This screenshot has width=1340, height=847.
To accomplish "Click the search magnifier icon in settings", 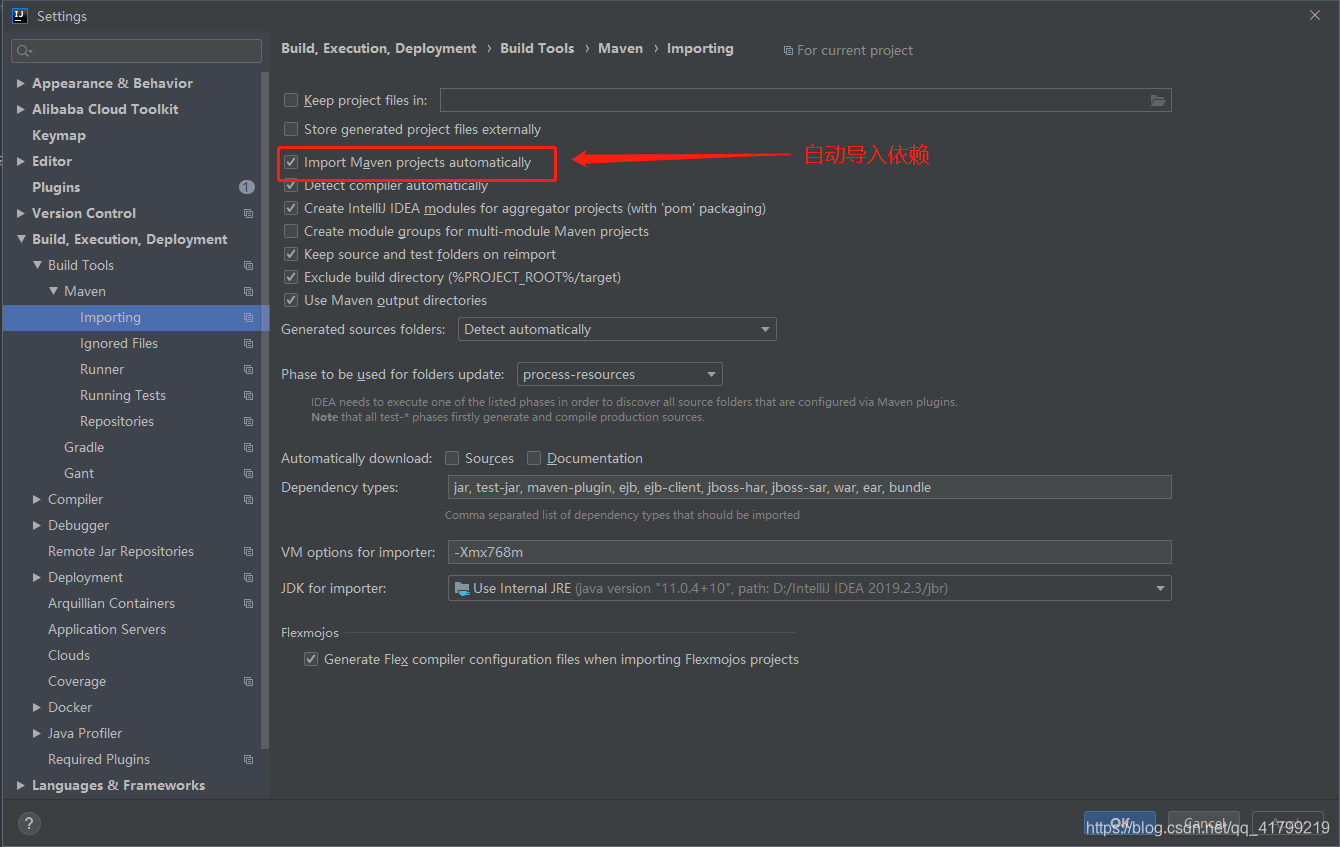I will (23, 51).
